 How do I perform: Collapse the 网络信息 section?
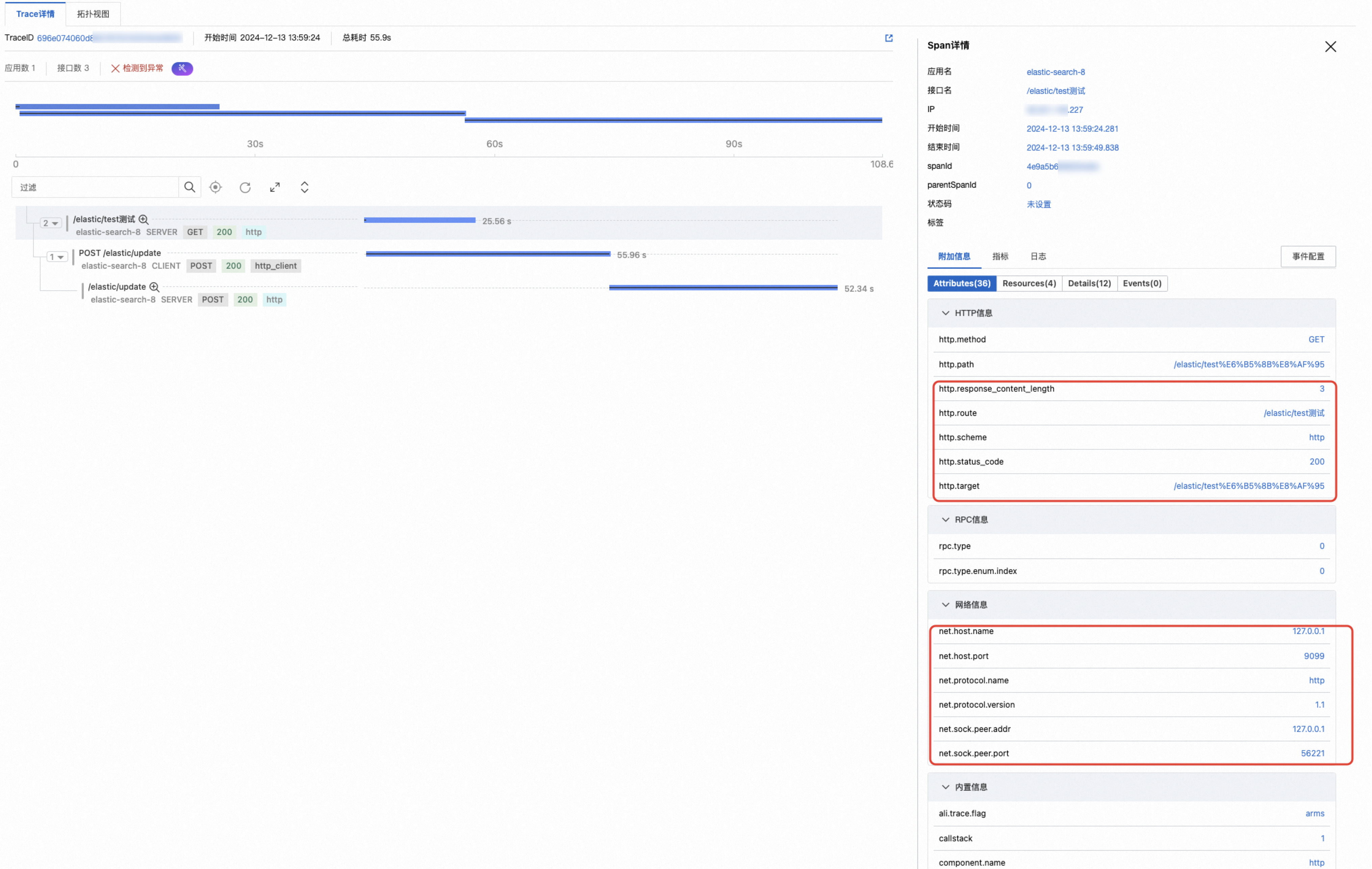pos(945,605)
